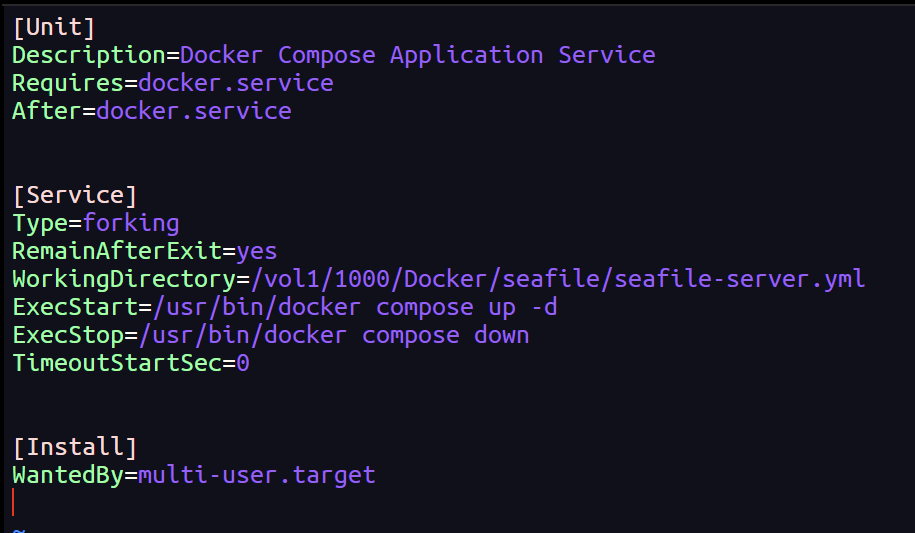Click the red cursor on empty last line
The width and height of the screenshot is (915, 533).
[13, 503]
